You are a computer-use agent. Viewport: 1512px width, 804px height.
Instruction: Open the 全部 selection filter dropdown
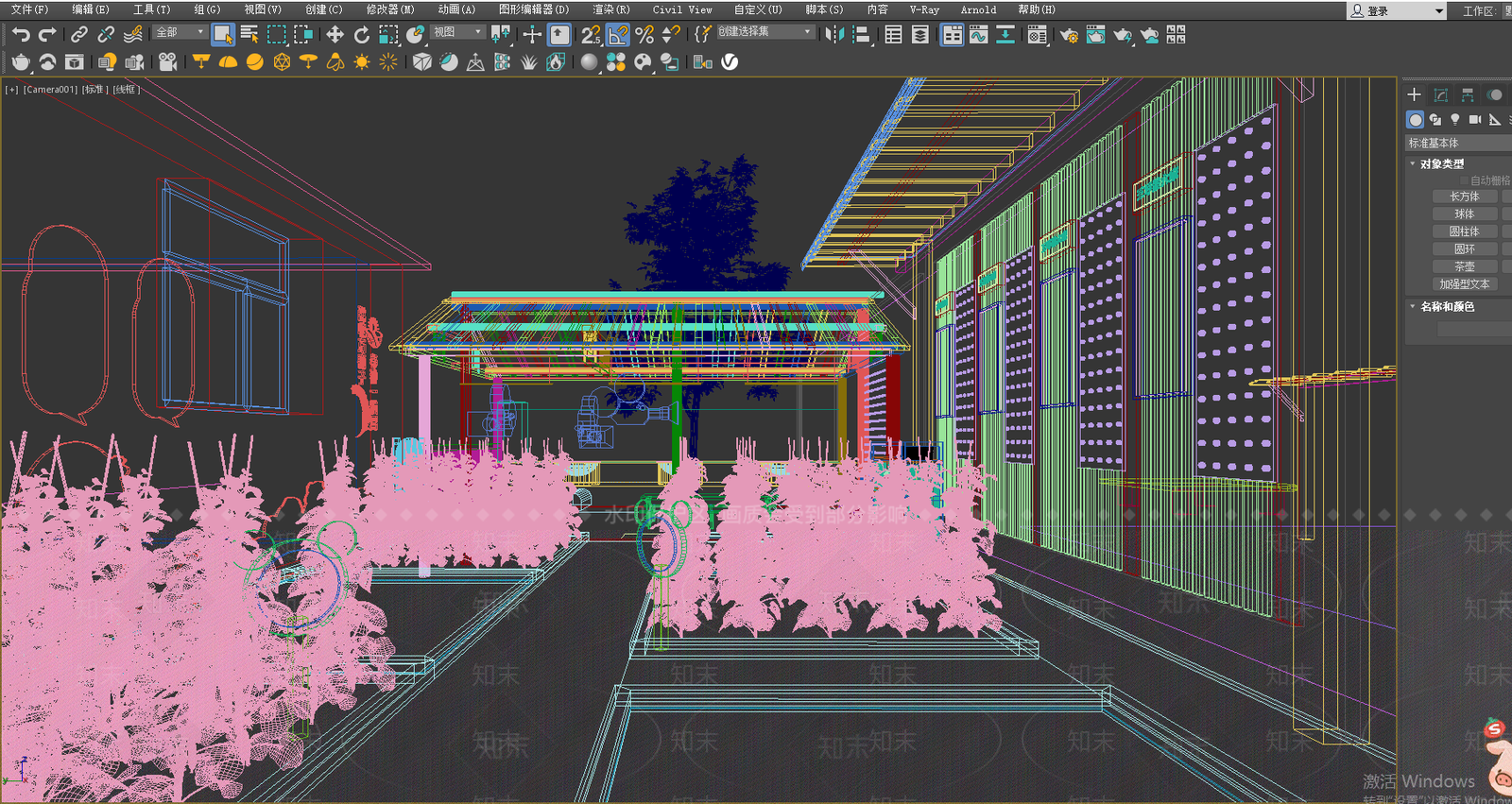click(x=180, y=32)
